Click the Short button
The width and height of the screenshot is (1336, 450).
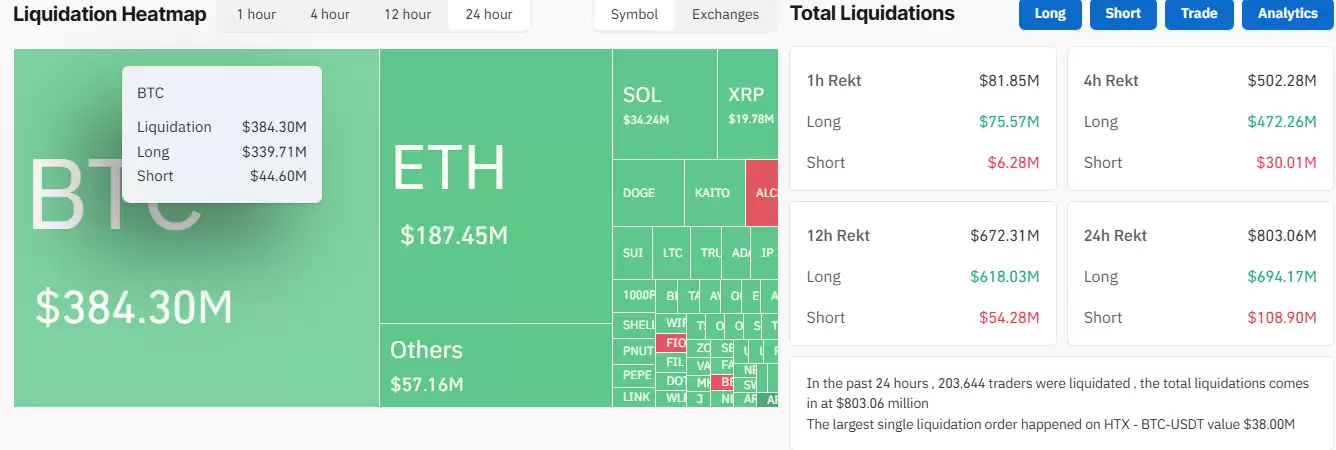1123,13
